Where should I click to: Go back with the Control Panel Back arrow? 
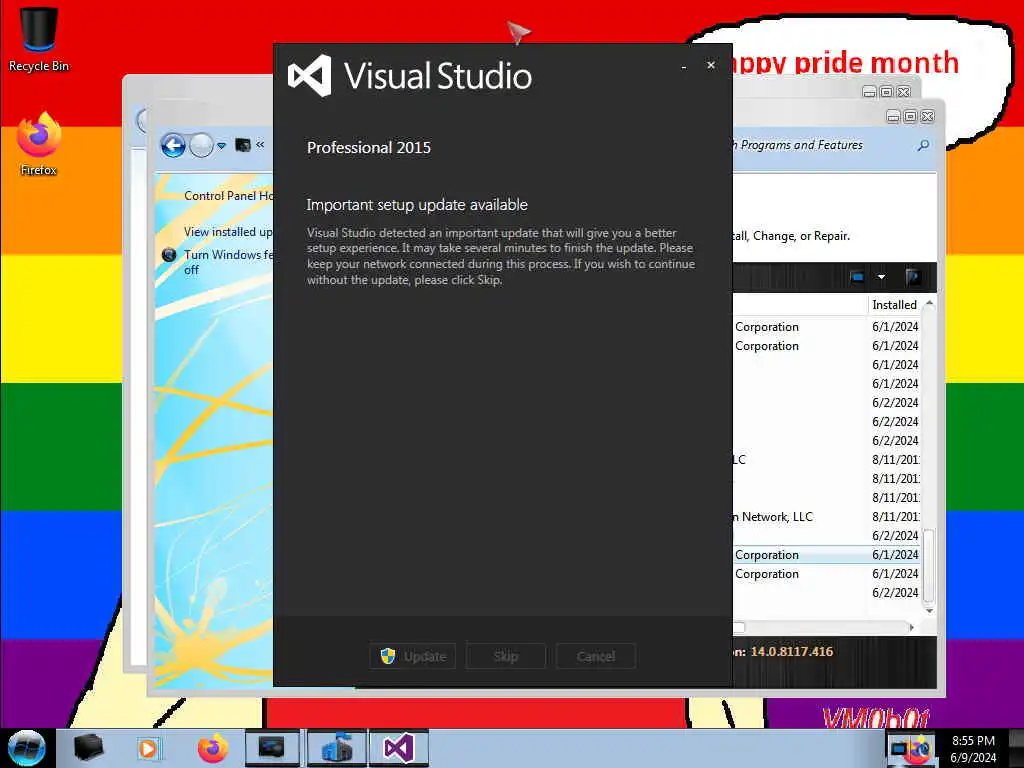[173, 145]
